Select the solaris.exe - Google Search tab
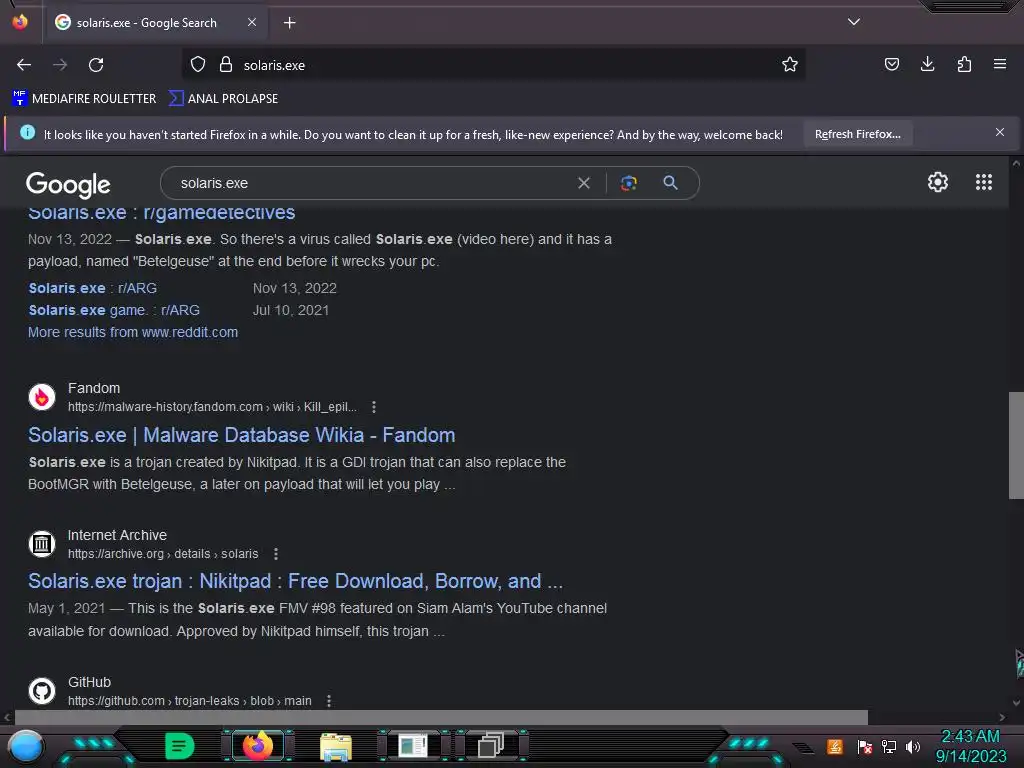The image size is (1024, 768). [155, 23]
